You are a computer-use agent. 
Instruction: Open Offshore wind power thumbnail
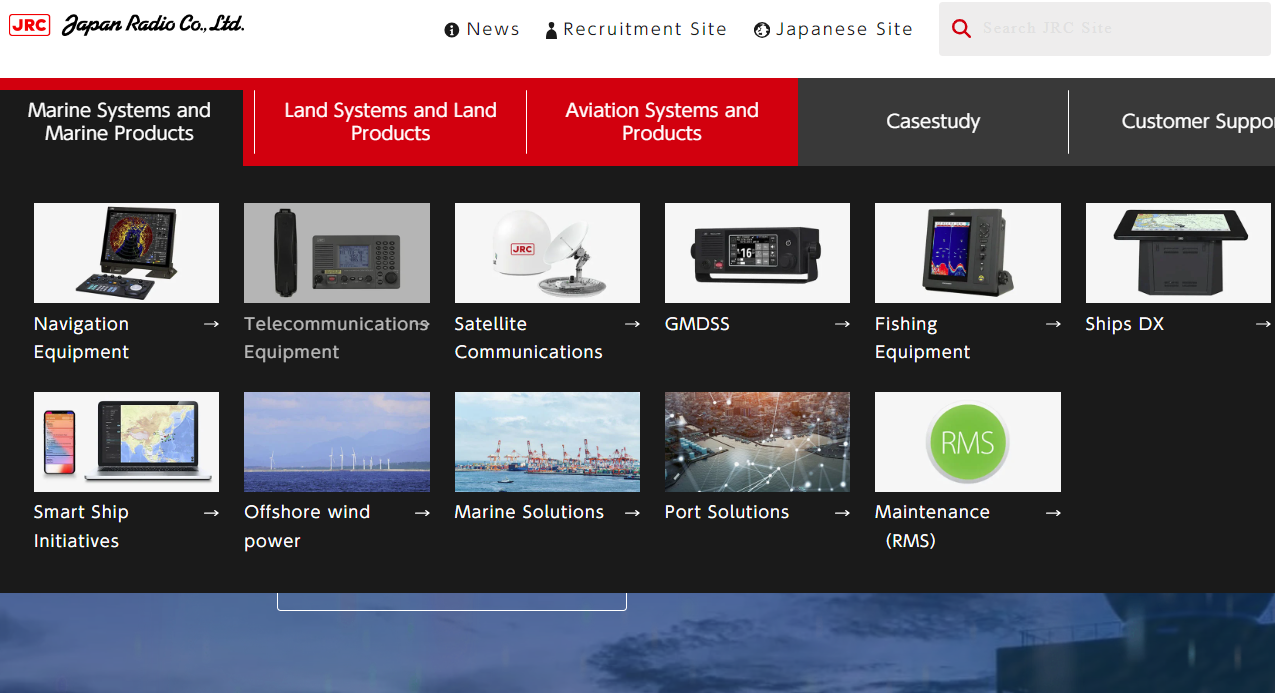[337, 442]
